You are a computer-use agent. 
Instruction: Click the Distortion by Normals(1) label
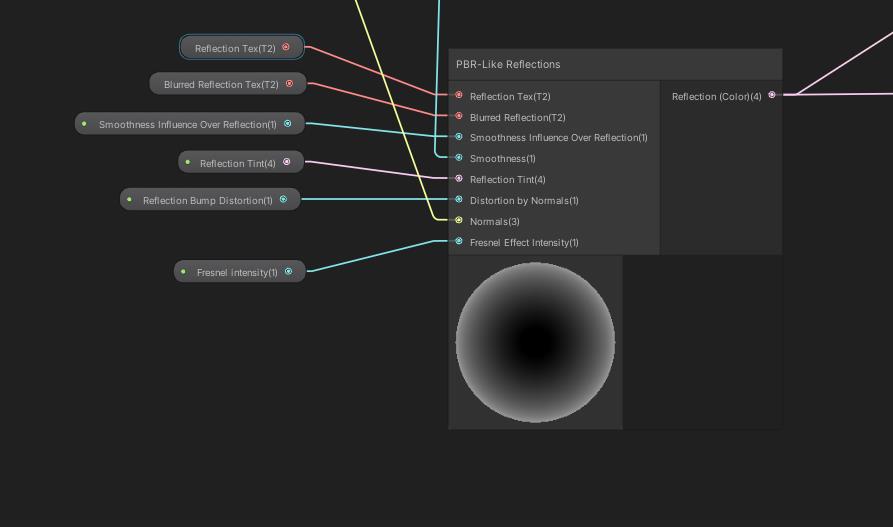[x=524, y=201]
